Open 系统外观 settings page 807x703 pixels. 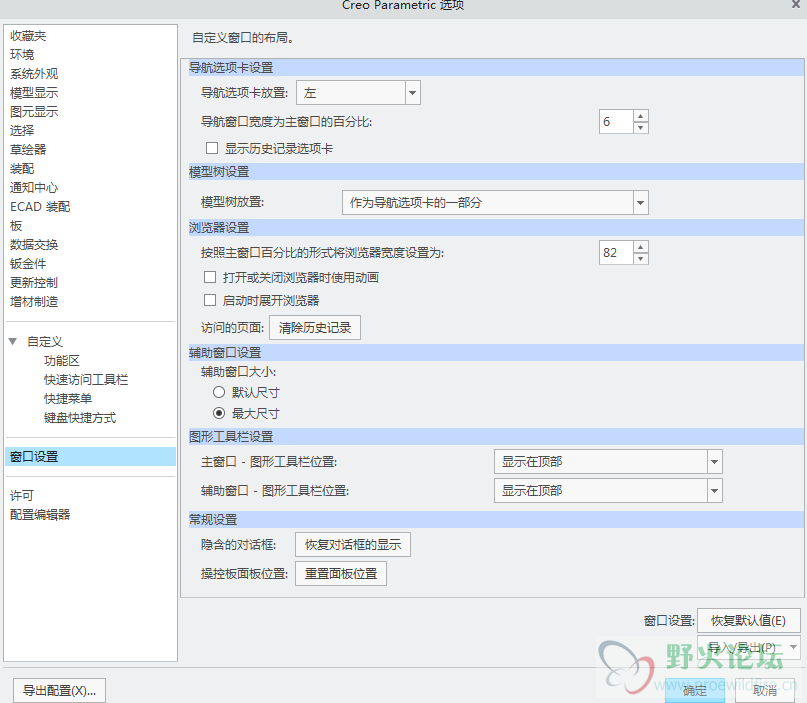[34, 74]
